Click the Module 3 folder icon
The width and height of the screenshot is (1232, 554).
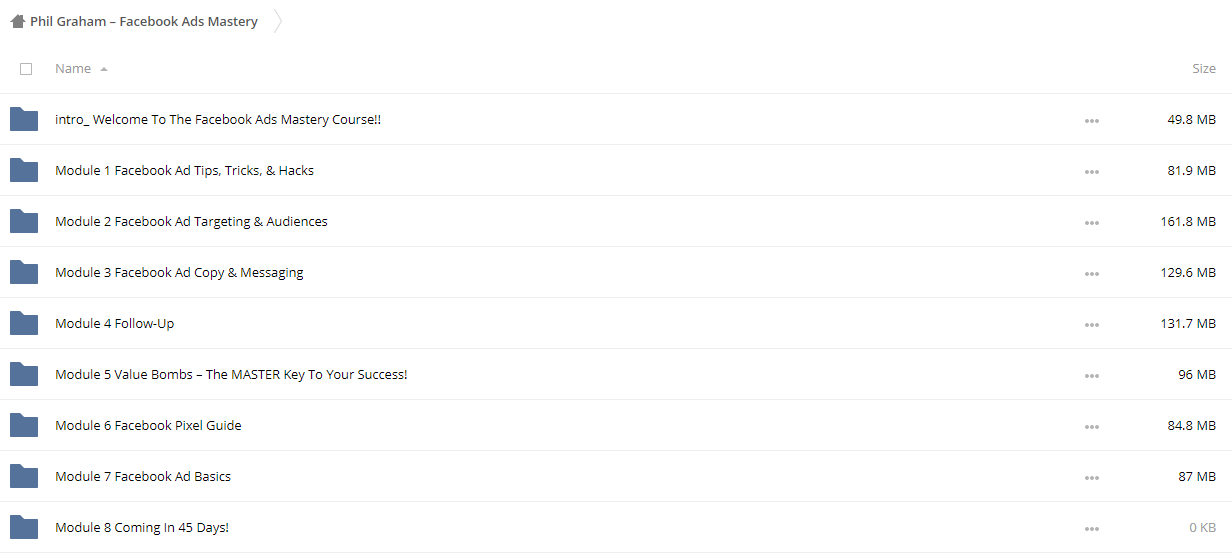(x=24, y=273)
